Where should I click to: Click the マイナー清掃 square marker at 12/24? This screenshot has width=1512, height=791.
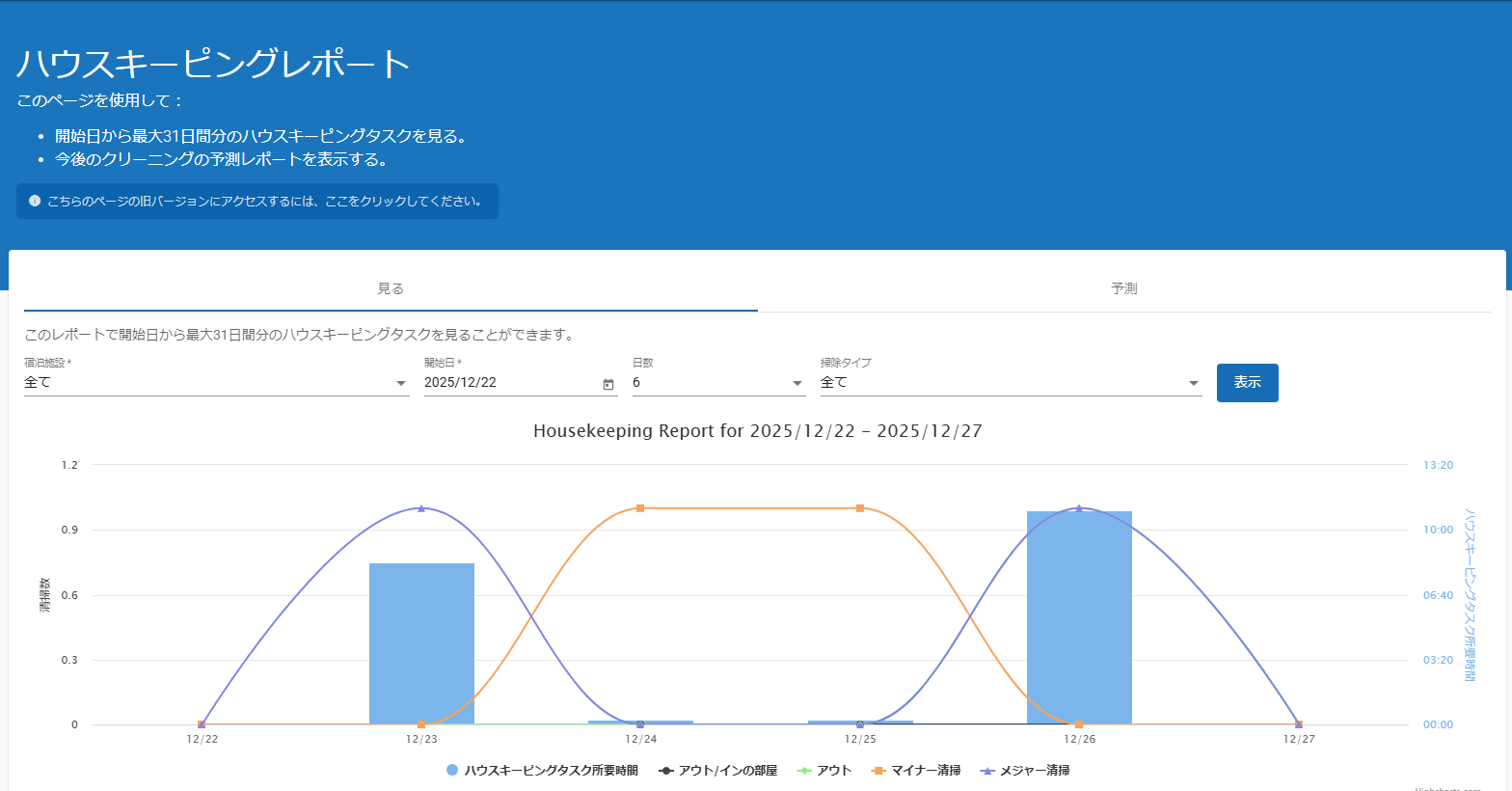coord(640,508)
